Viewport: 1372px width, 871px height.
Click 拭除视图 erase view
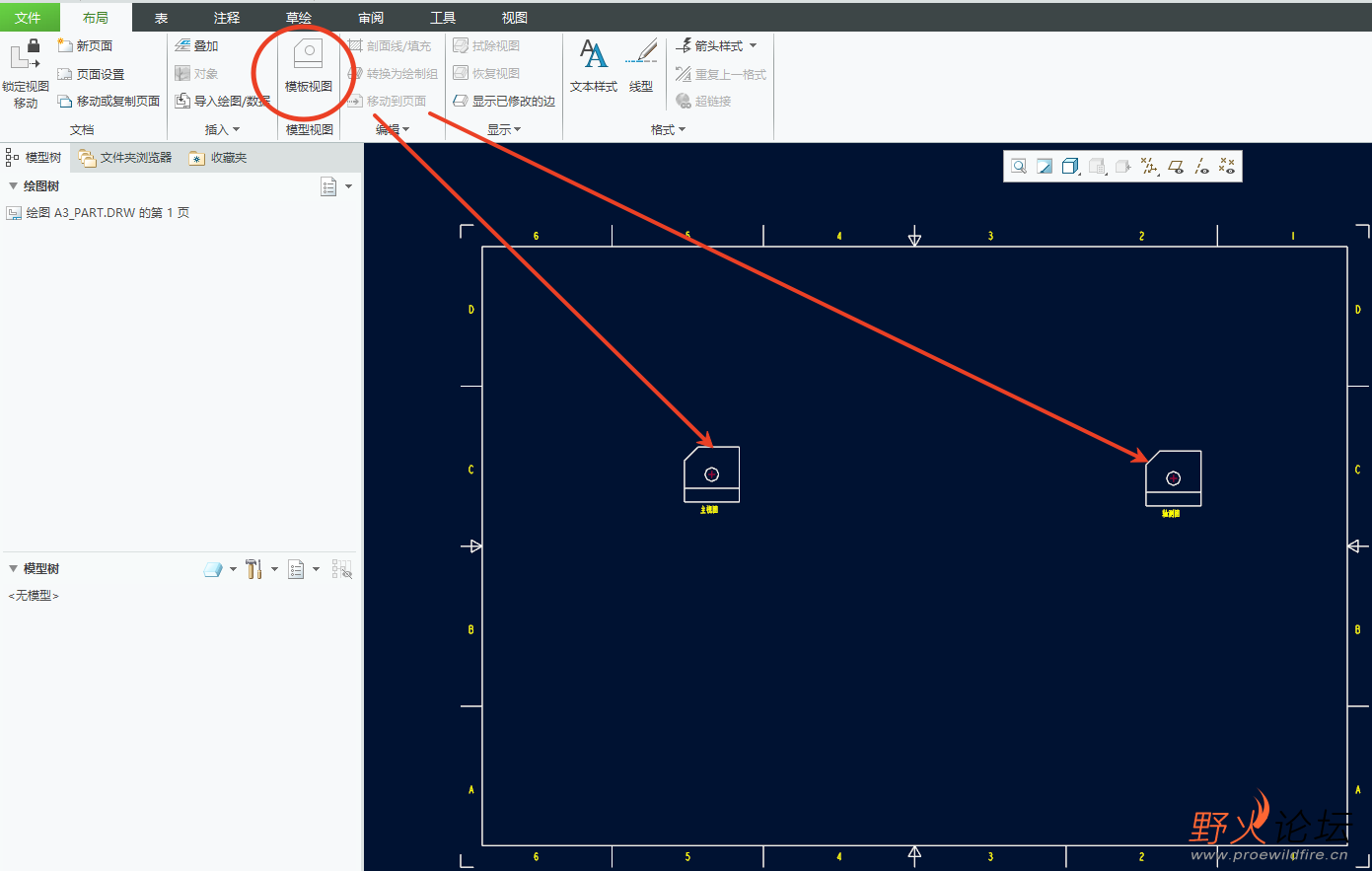click(486, 45)
